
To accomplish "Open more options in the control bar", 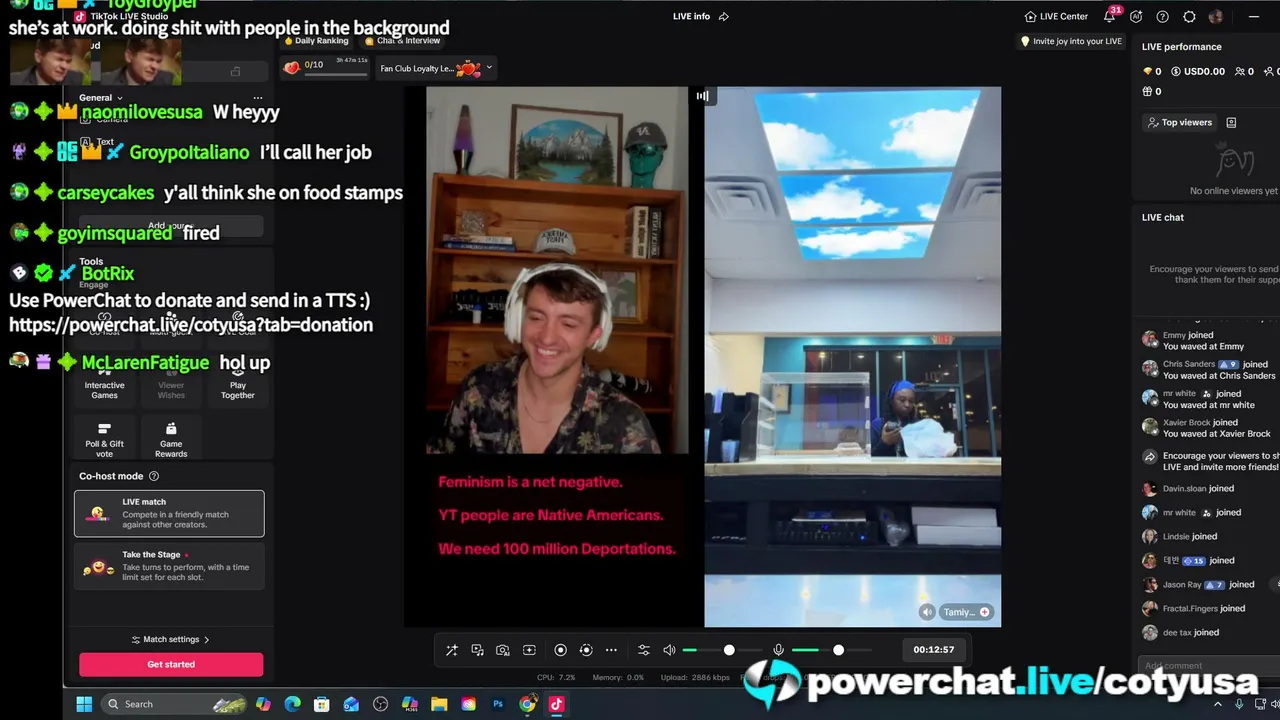I will 611,650.
